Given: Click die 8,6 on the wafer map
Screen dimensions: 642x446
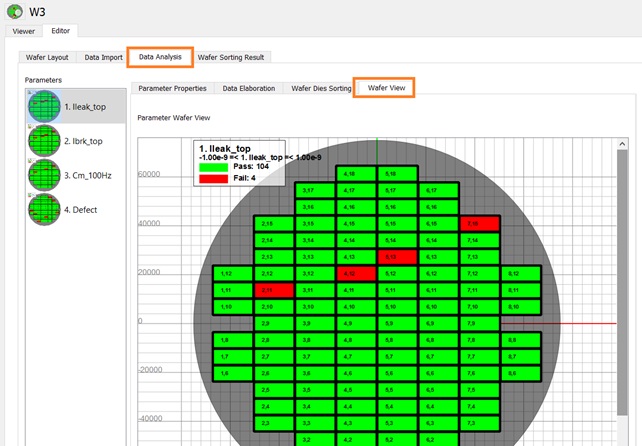Looking at the screenshot, I should click(521, 373).
